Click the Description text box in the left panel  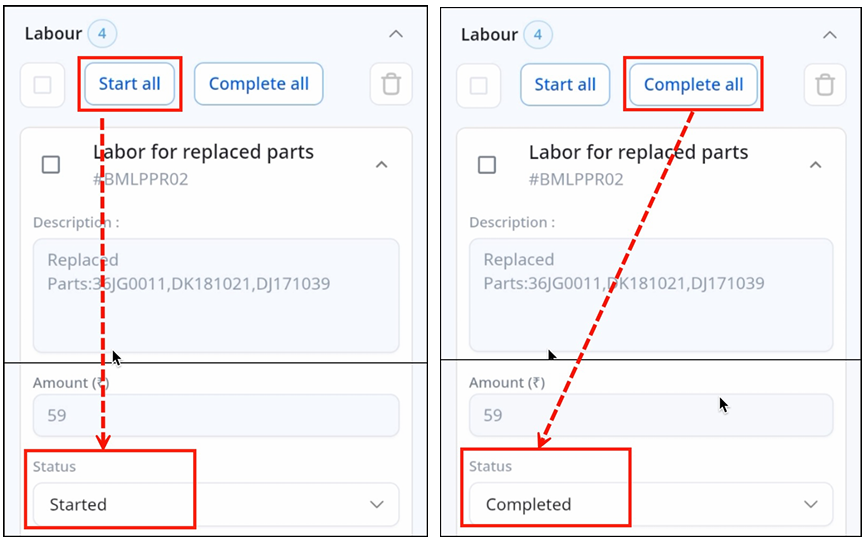pyautogui.click(x=215, y=295)
